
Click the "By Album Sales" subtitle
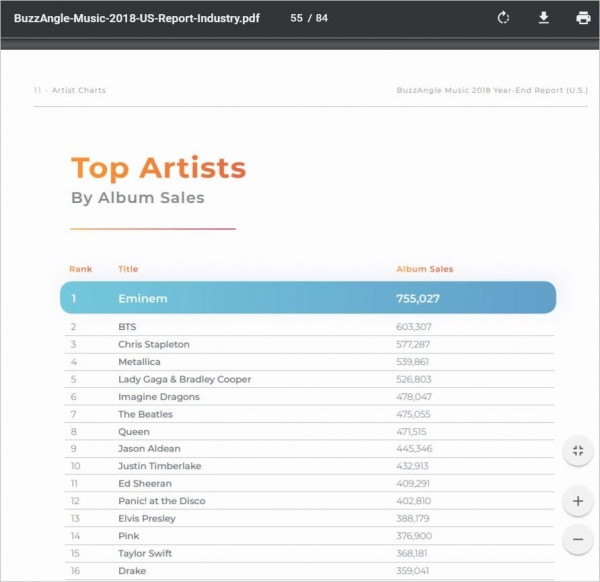137,198
